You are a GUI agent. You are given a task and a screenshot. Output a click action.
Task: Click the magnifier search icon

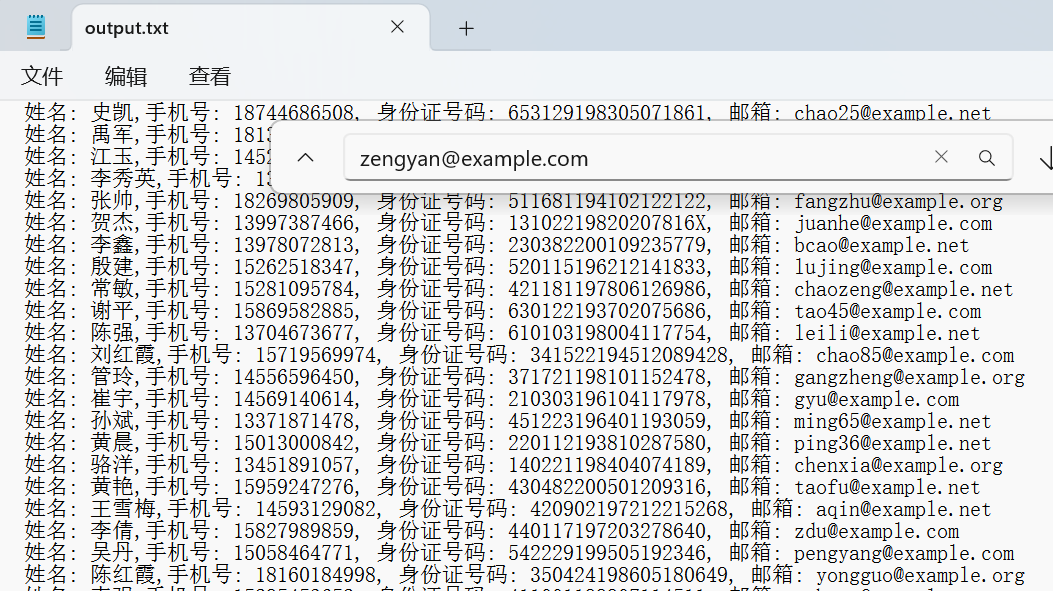pyautogui.click(x=987, y=158)
